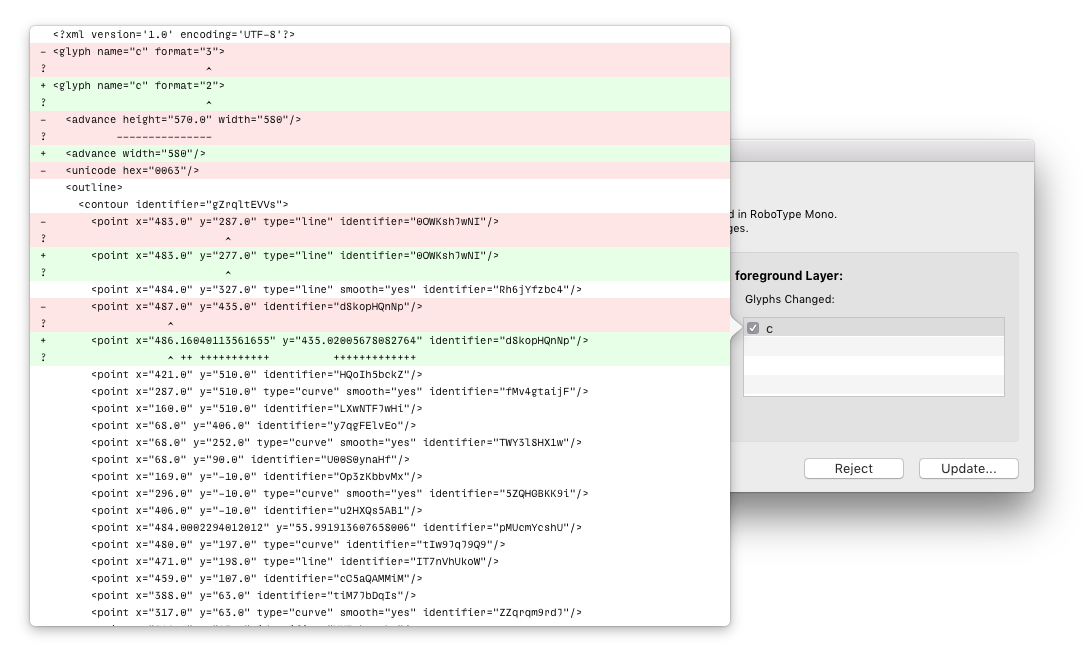This screenshot has height=660, width=1090.
Task: Select the point line with identifier Rh6jYfzbc4
Action: click(336, 289)
